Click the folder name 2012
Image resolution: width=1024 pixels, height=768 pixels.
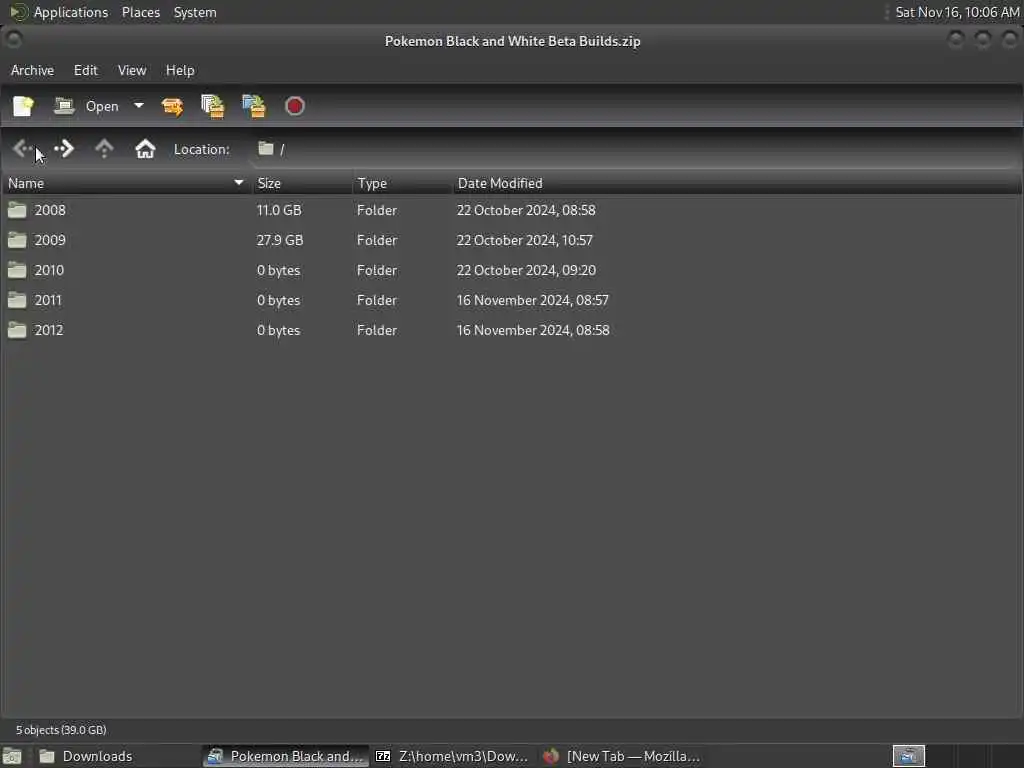click(x=49, y=330)
